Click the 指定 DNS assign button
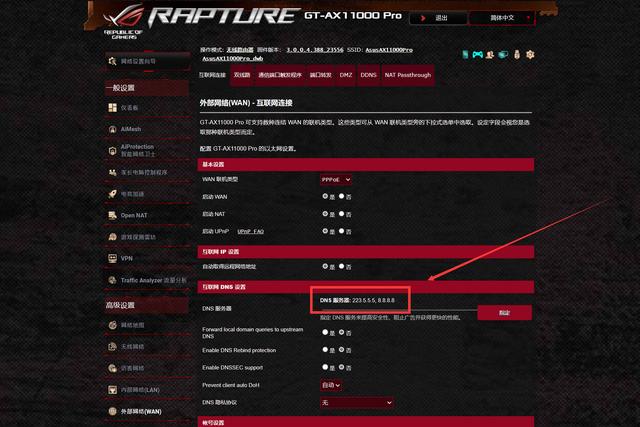This screenshot has width=640, height=427. [x=504, y=313]
